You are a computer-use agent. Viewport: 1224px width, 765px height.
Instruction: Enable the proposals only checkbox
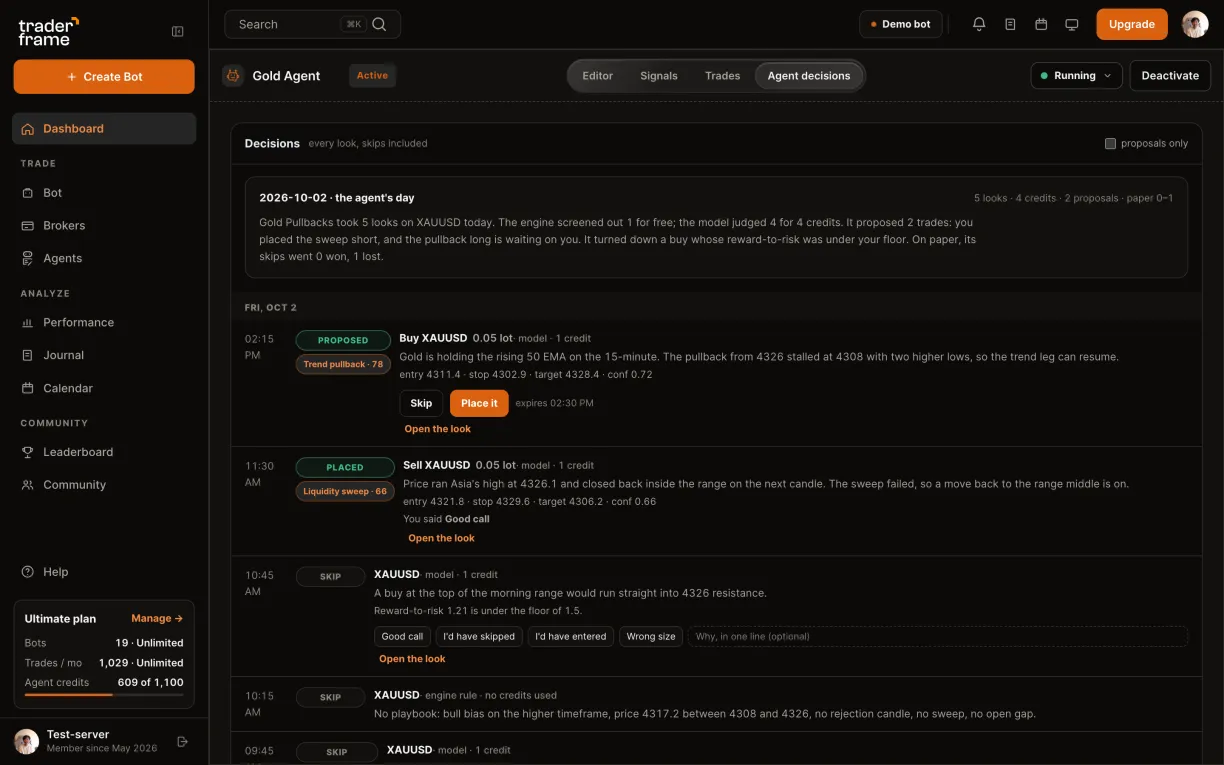tap(1110, 144)
